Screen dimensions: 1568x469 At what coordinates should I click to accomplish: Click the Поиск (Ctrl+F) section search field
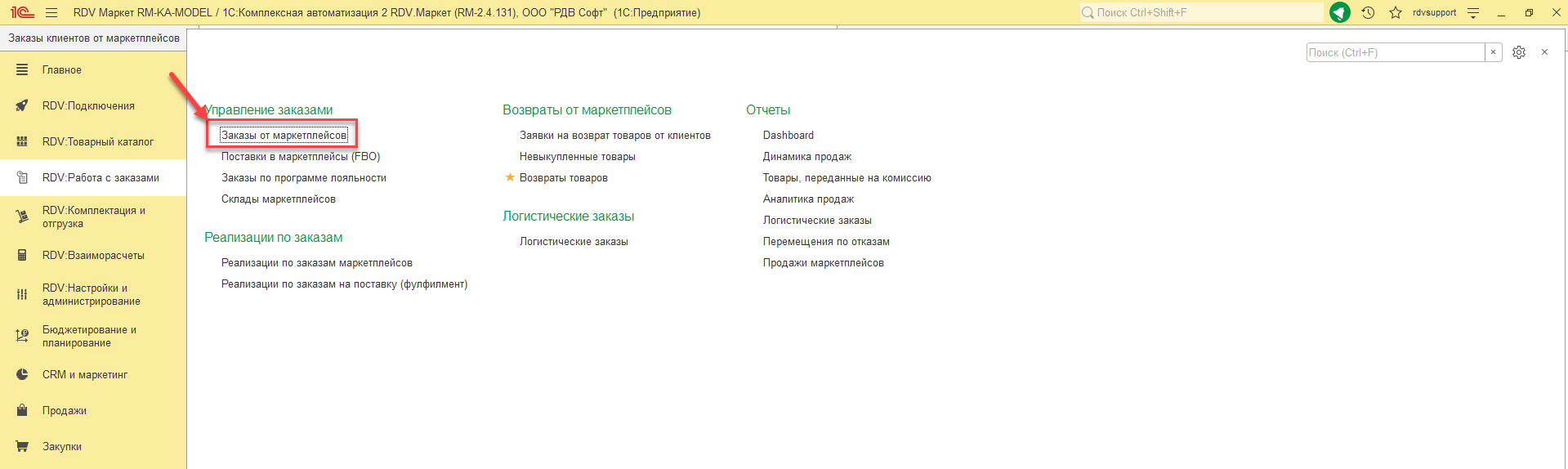click(1396, 52)
